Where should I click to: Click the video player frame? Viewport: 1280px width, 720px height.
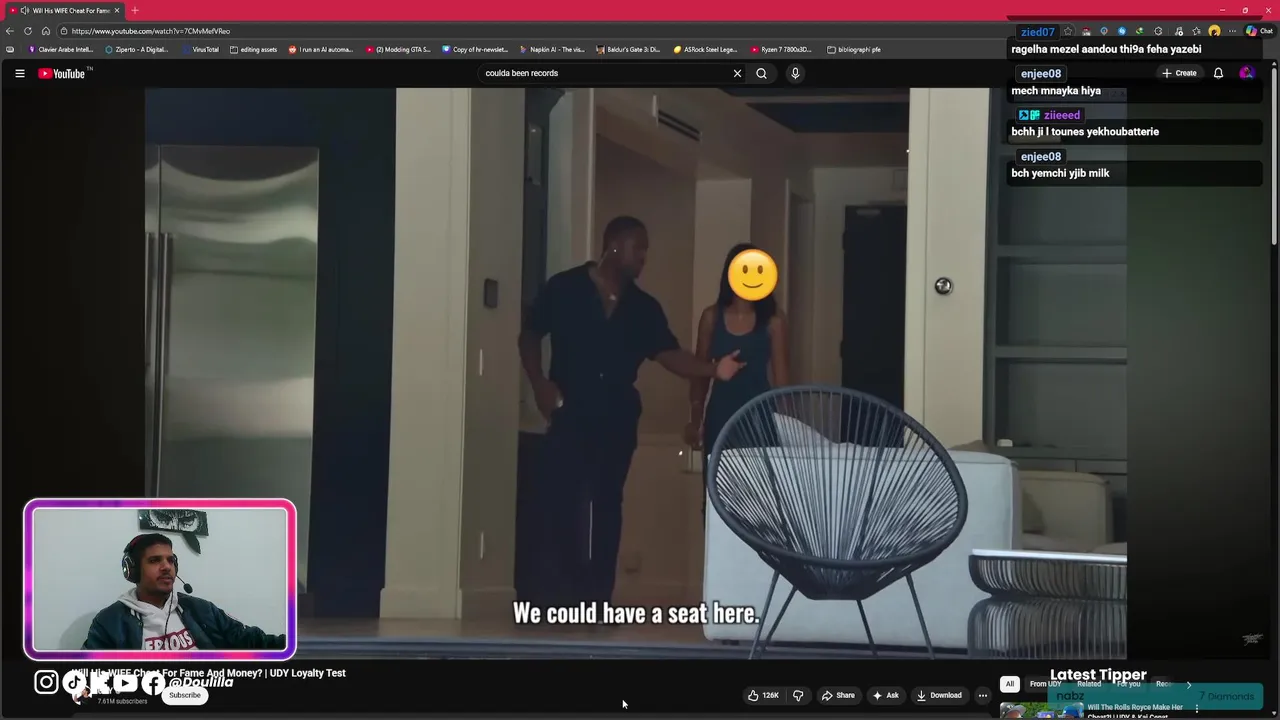[636, 373]
